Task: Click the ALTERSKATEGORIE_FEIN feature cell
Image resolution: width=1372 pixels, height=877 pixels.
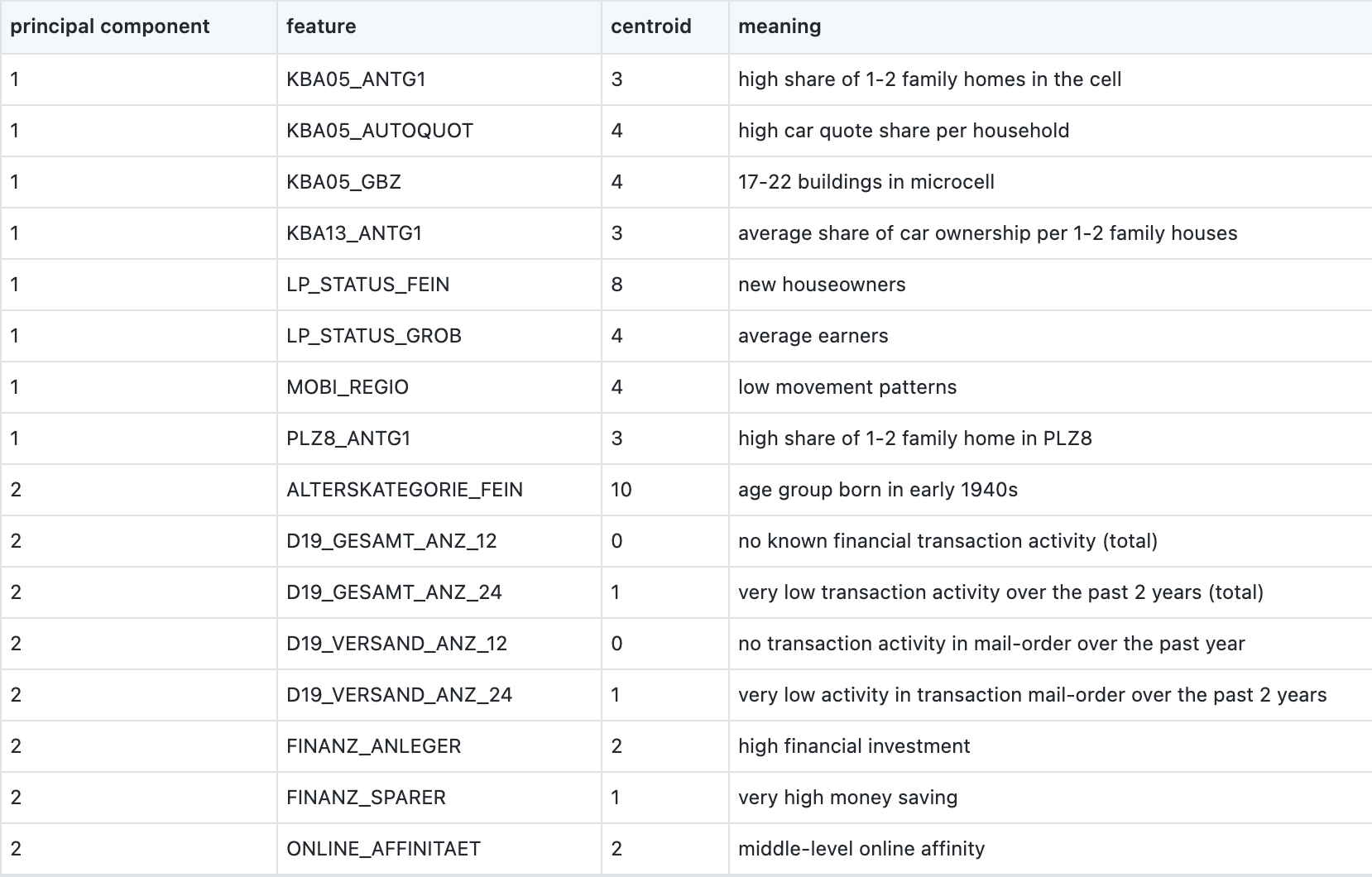Action: coord(405,490)
